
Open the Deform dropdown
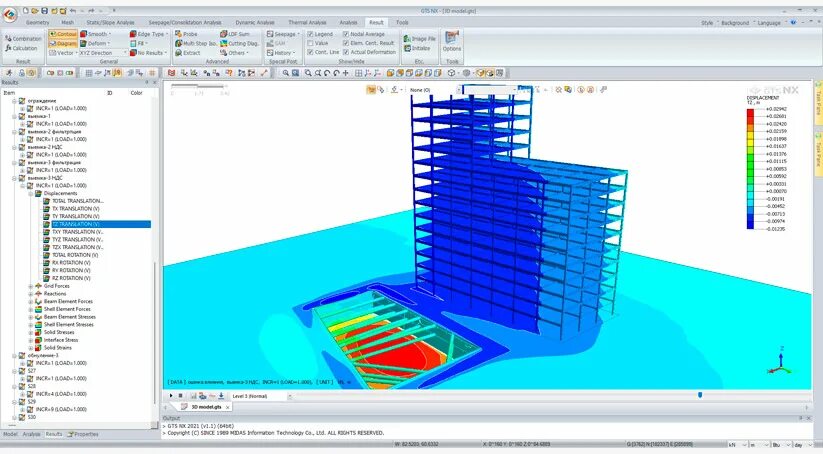click(96, 44)
